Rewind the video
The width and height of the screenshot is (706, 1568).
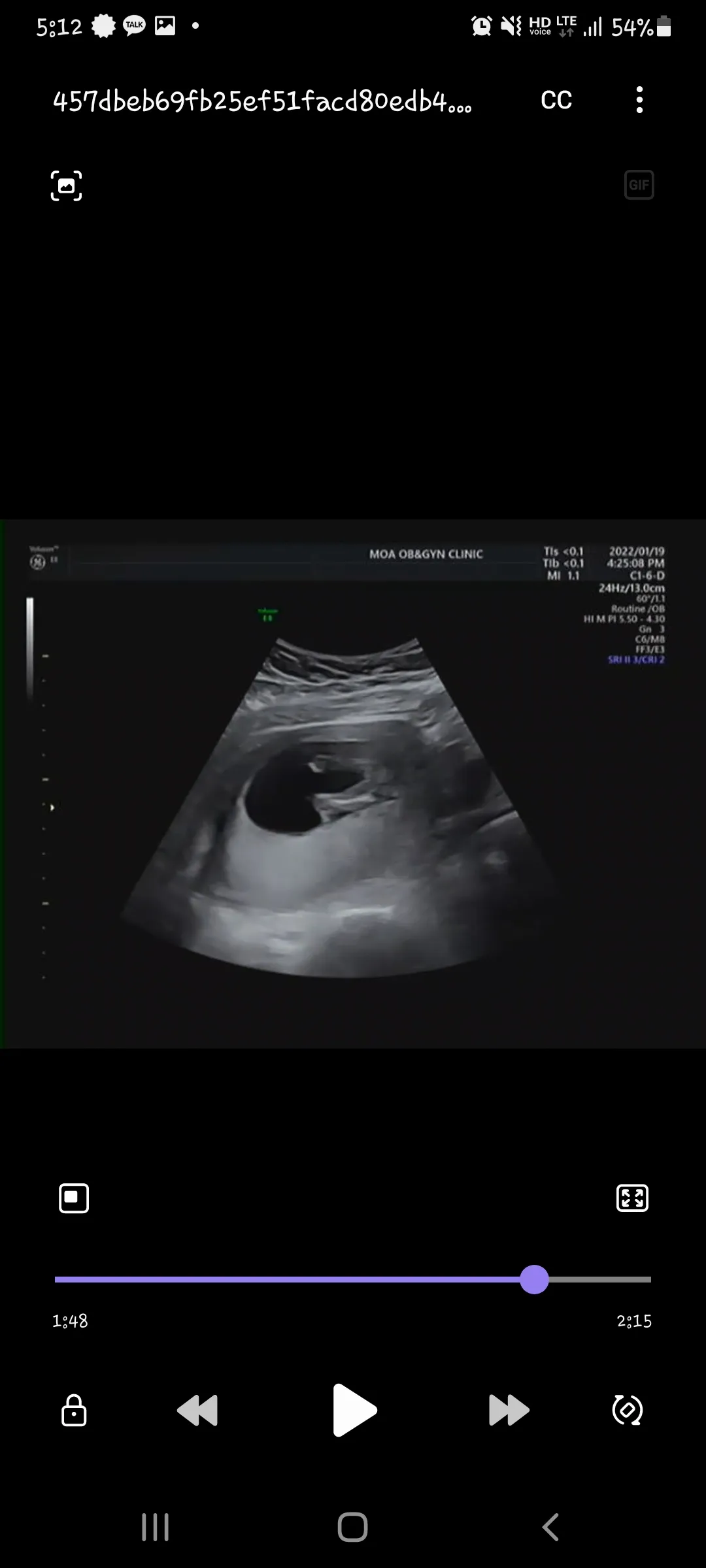click(x=197, y=1410)
